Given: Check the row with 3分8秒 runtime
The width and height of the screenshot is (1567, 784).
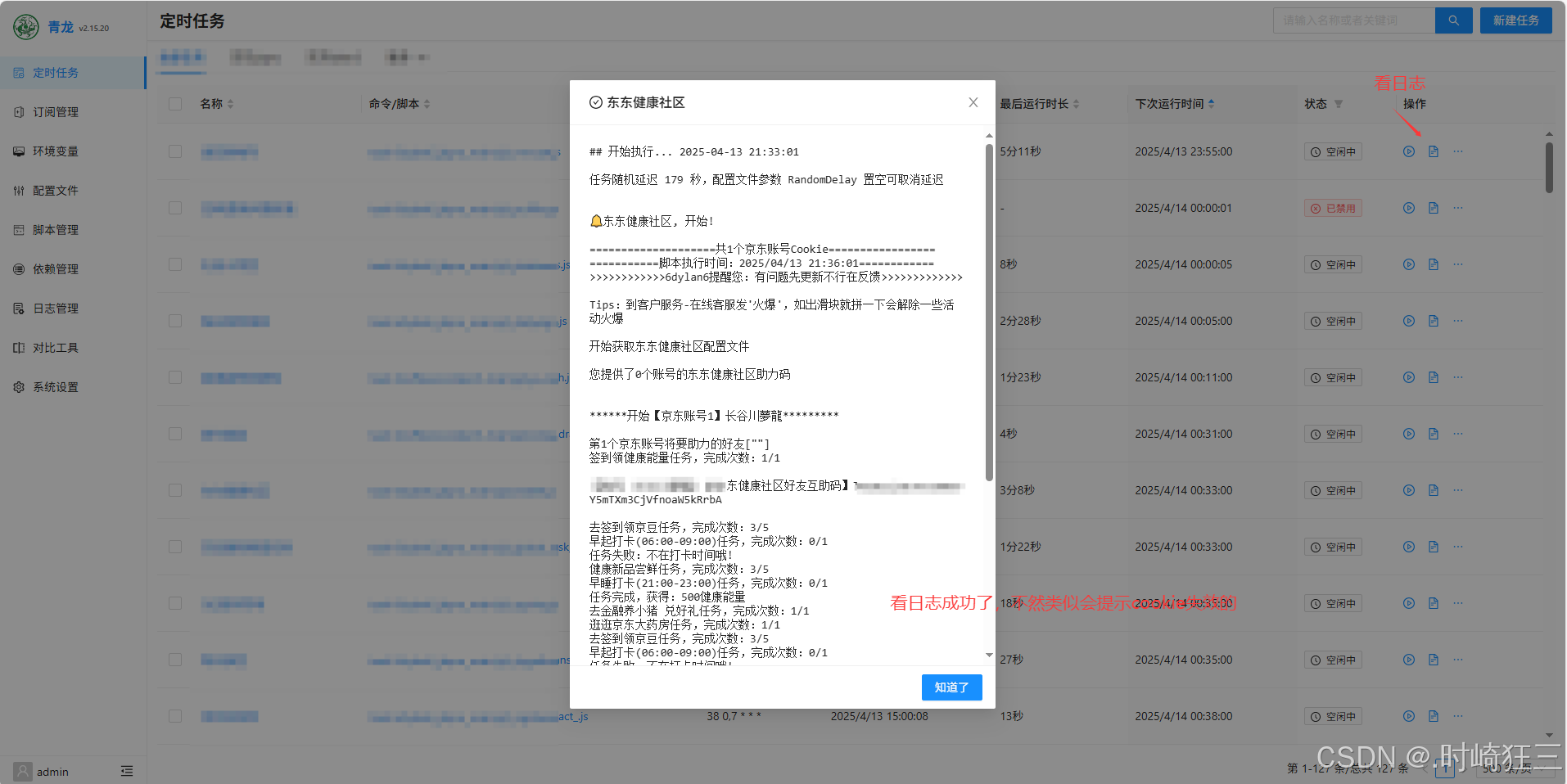Looking at the screenshot, I should pos(175,490).
